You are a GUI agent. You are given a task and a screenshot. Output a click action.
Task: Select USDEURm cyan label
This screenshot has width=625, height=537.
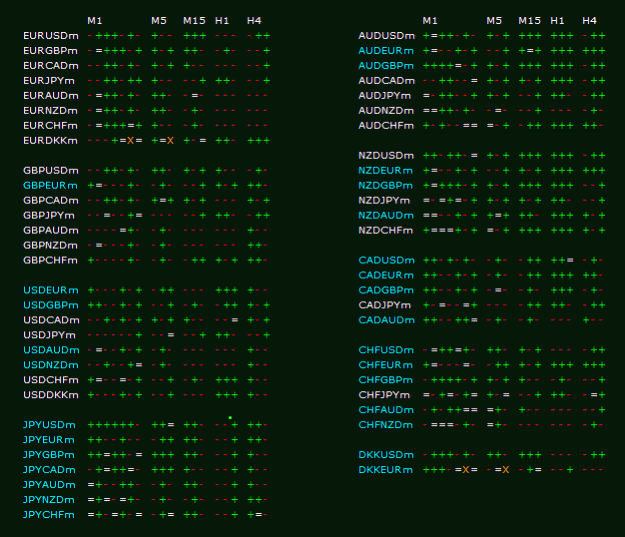point(51,290)
